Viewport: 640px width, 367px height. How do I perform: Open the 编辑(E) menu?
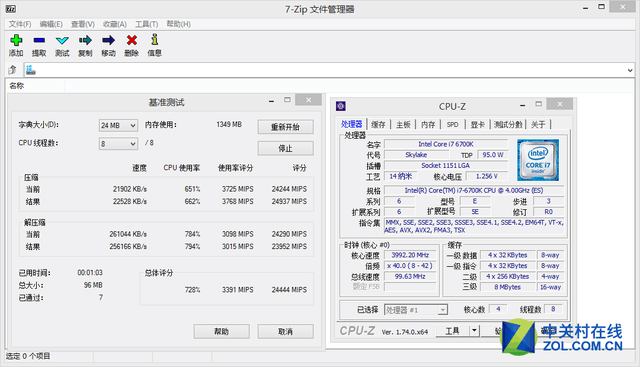[51, 24]
